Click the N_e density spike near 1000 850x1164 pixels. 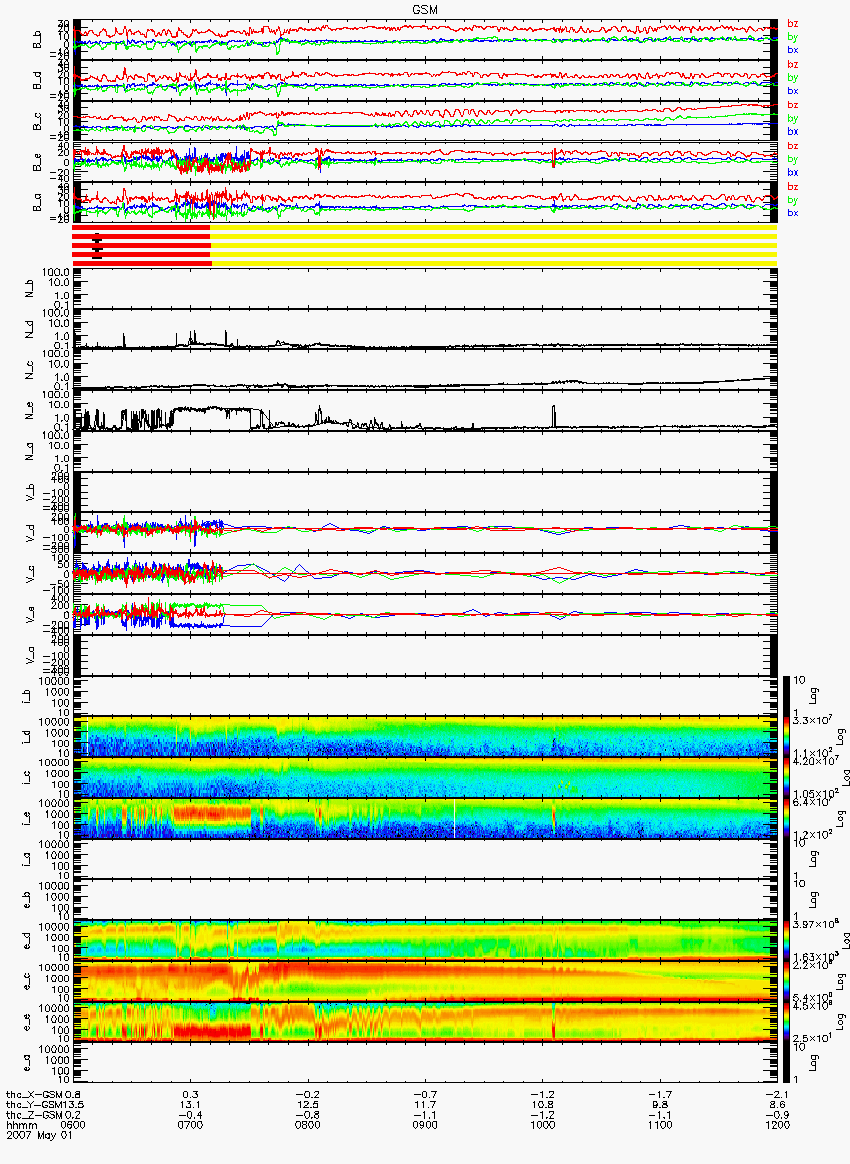tap(554, 416)
